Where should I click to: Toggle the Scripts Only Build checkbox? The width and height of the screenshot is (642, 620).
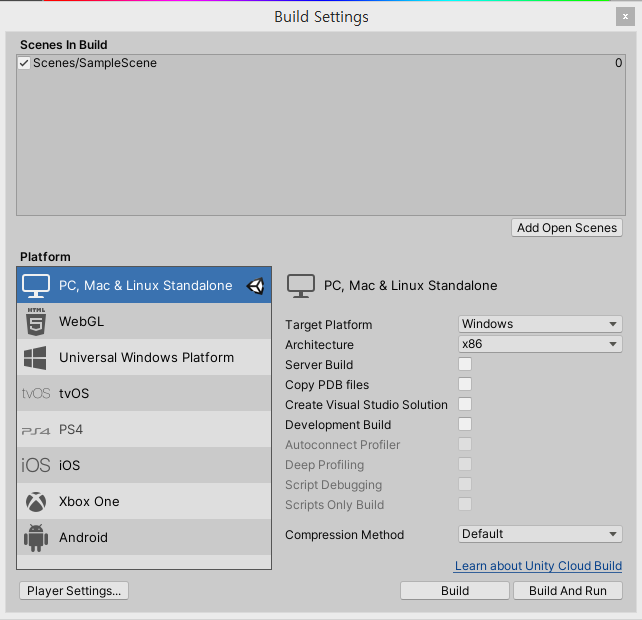click(465, 504)
